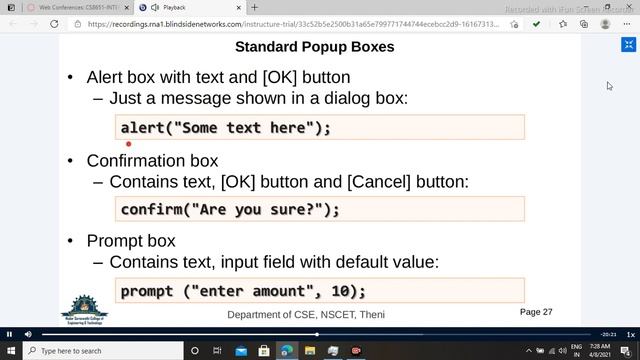Launch Mail app from taskbar
The image size is (640, 360).
click(x=241, y=351)
